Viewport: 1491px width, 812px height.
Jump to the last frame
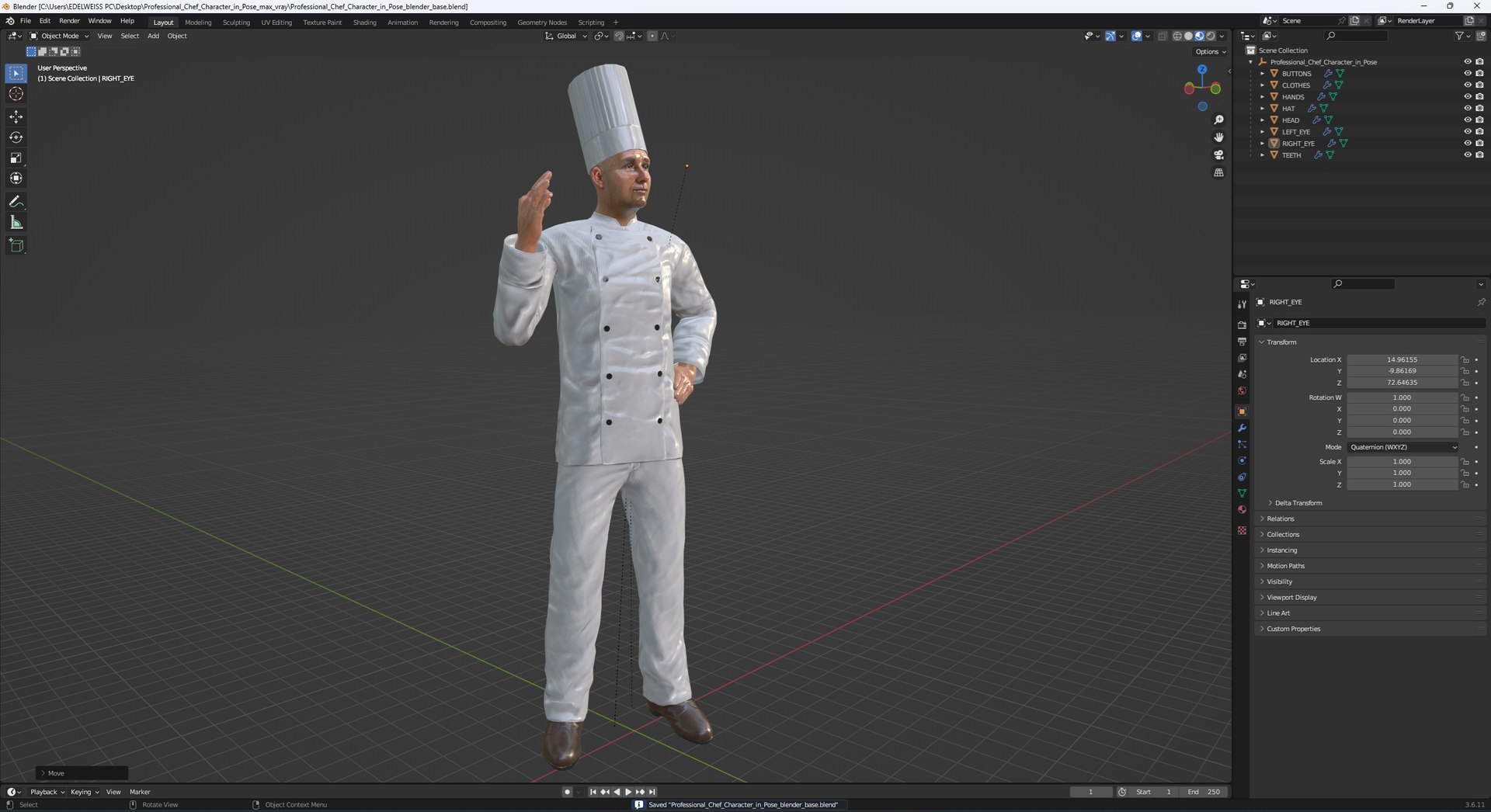pos(652,792)
